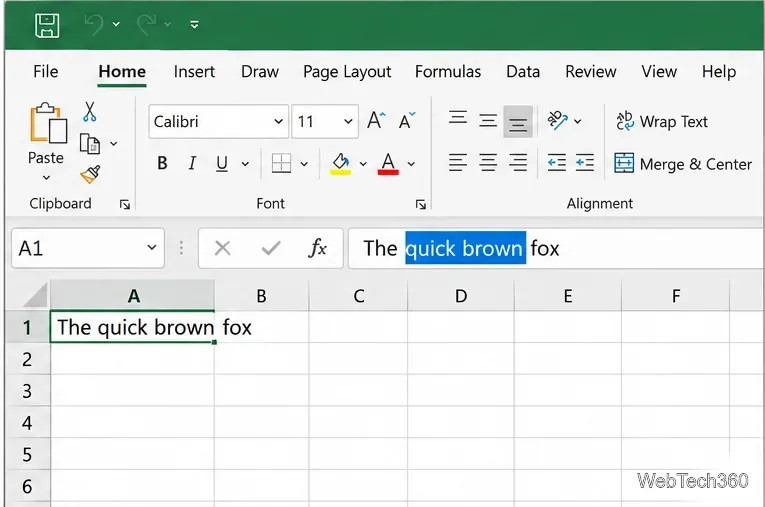The image size is (765, 507).
Task: Open the Orientation options dropdown arrow
Action: click(x=578, y=121)
